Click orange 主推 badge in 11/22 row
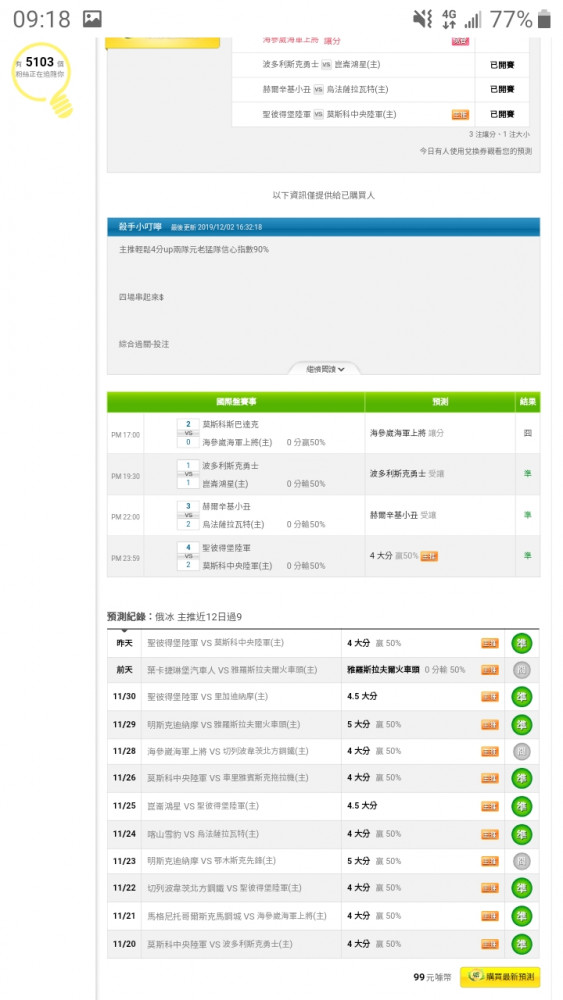 [490, 888]
